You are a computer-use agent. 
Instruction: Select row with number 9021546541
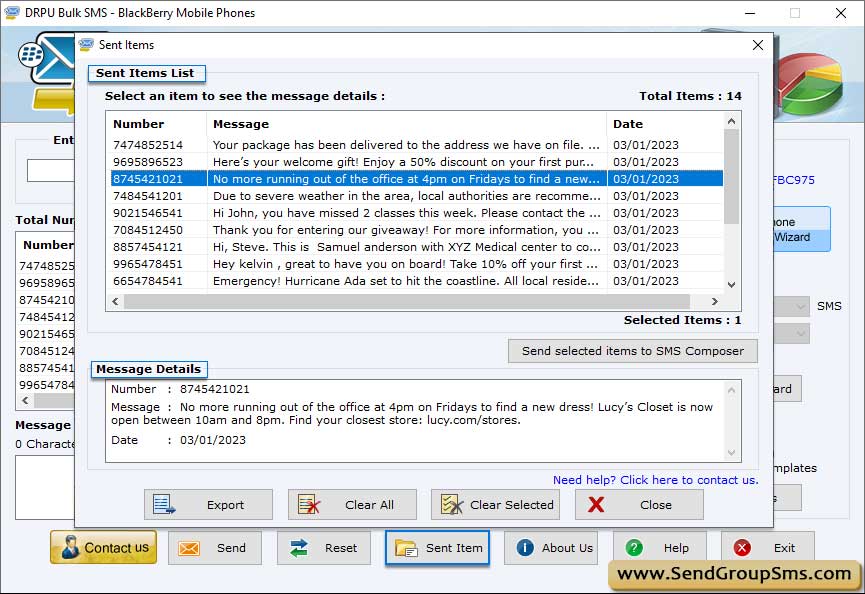point(415,213)
